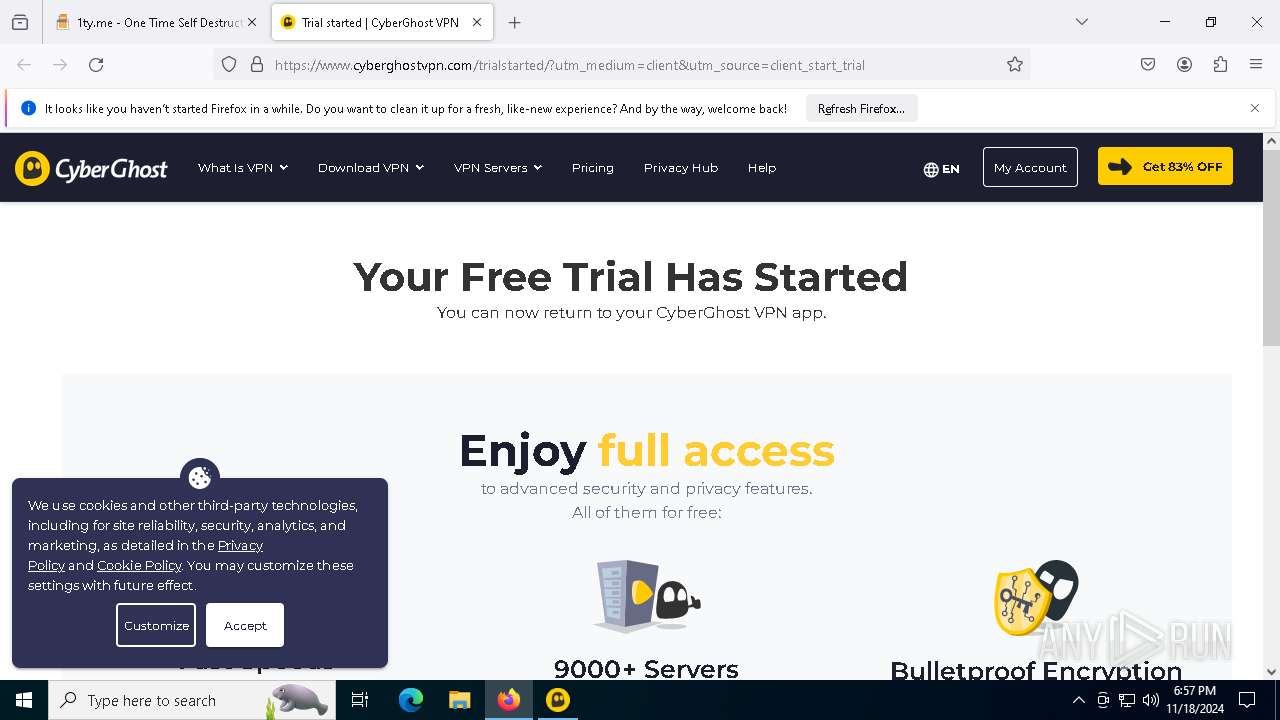The width and height of the screenshot is (1280, 720).
Task: Launch Microsoft Edge from the taskbar
Action: (x=411, y=700)
